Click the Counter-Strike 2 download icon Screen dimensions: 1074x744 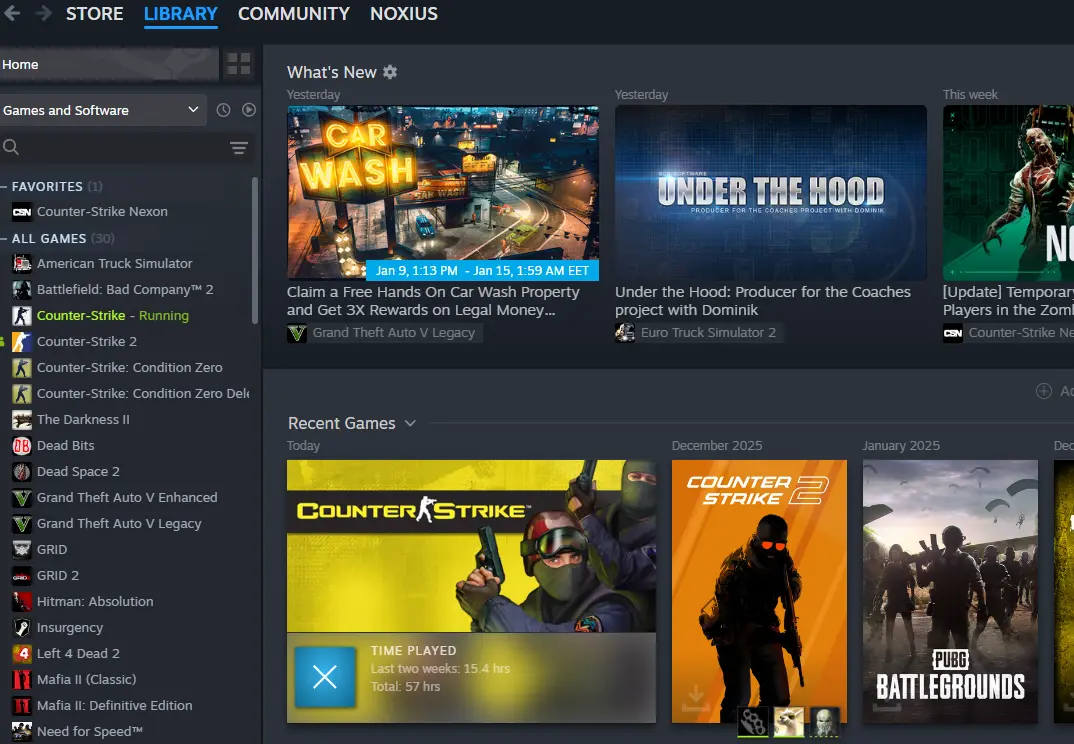point(695,699)
